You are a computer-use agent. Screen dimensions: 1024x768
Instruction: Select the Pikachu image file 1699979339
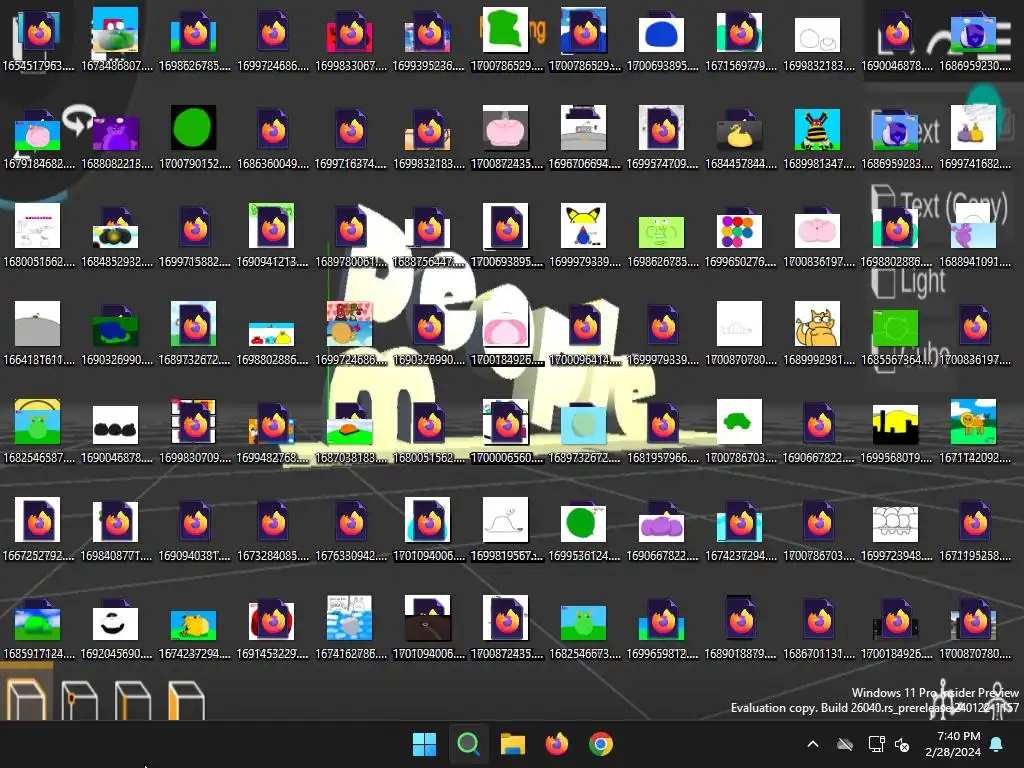tap(584, 235)
